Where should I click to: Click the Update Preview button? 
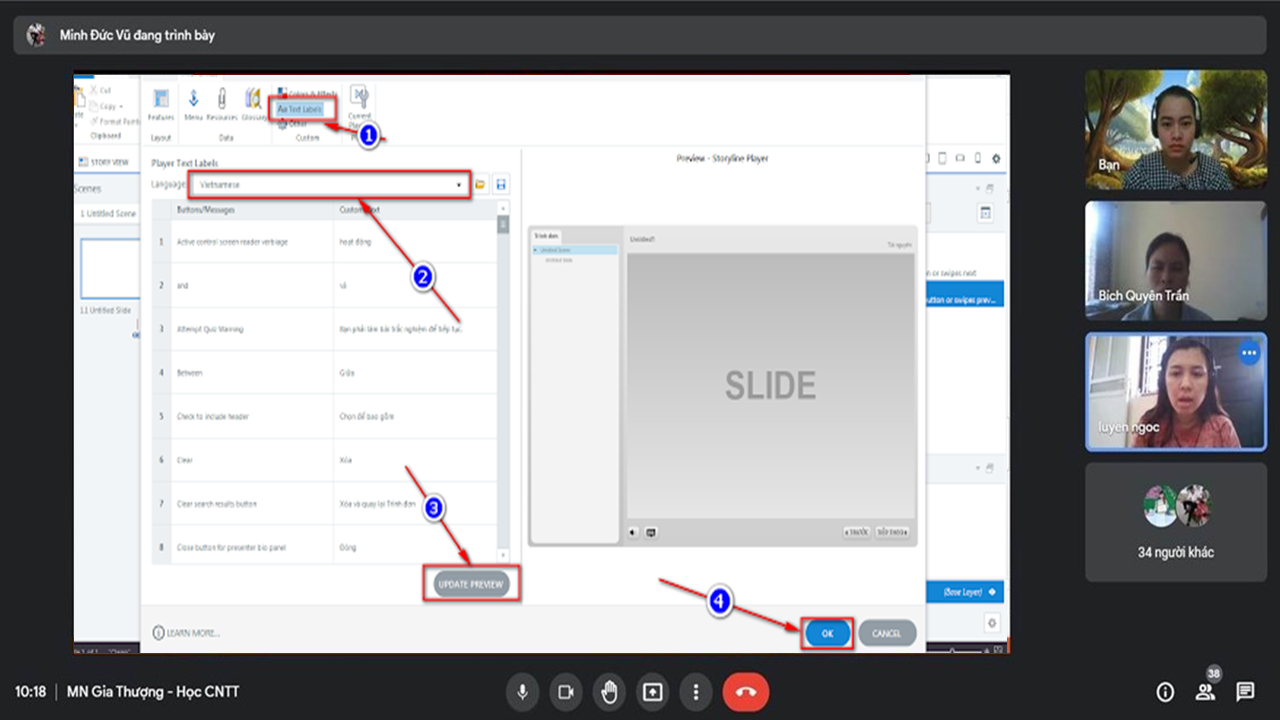click(472, 584)
